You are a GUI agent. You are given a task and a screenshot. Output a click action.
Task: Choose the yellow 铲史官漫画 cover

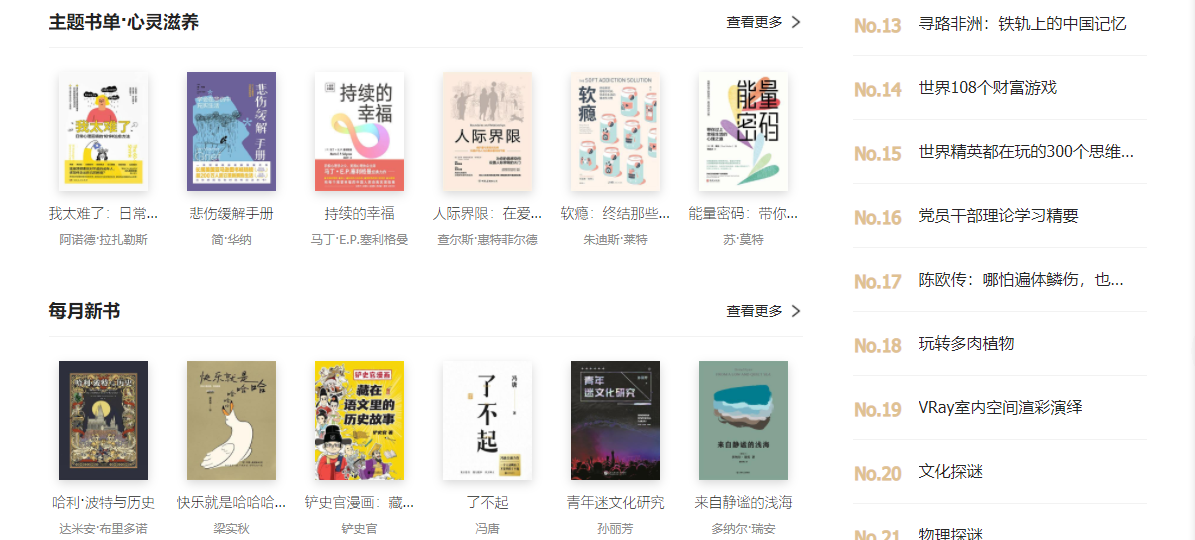pyautogui.click(x=360, y=420)
